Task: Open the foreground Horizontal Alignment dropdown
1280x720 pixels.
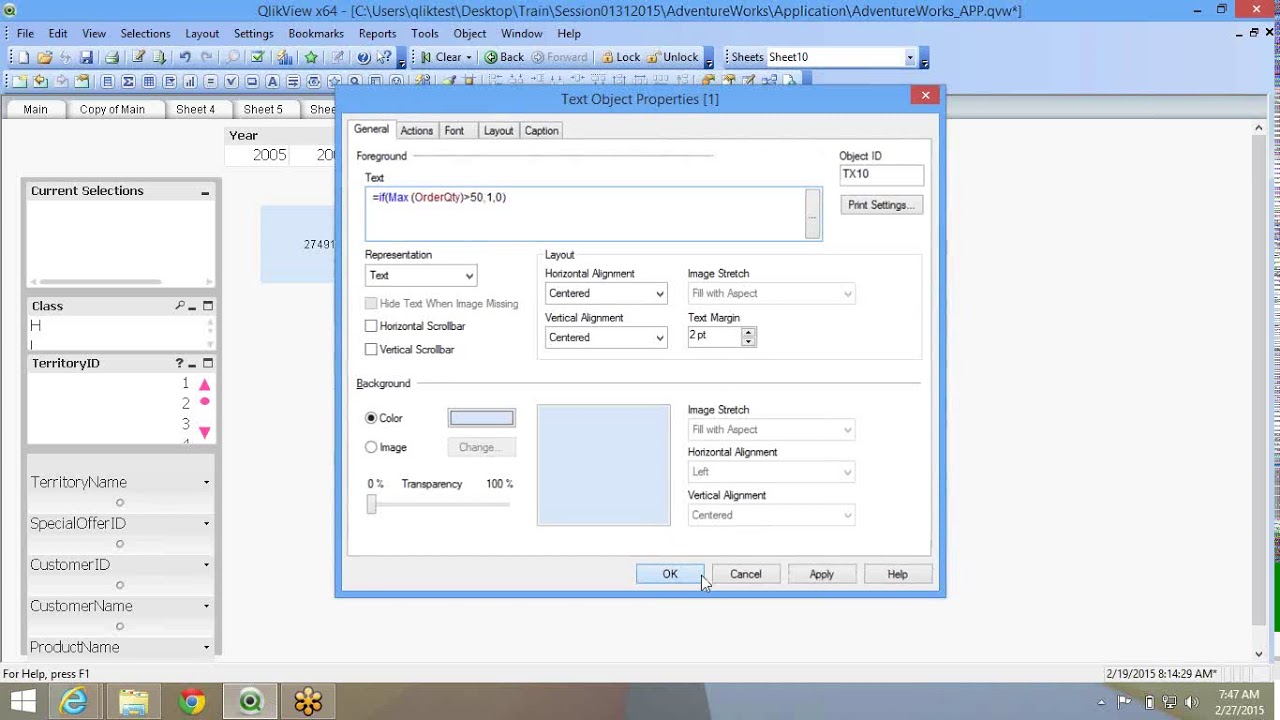Action: coord(606,294)
